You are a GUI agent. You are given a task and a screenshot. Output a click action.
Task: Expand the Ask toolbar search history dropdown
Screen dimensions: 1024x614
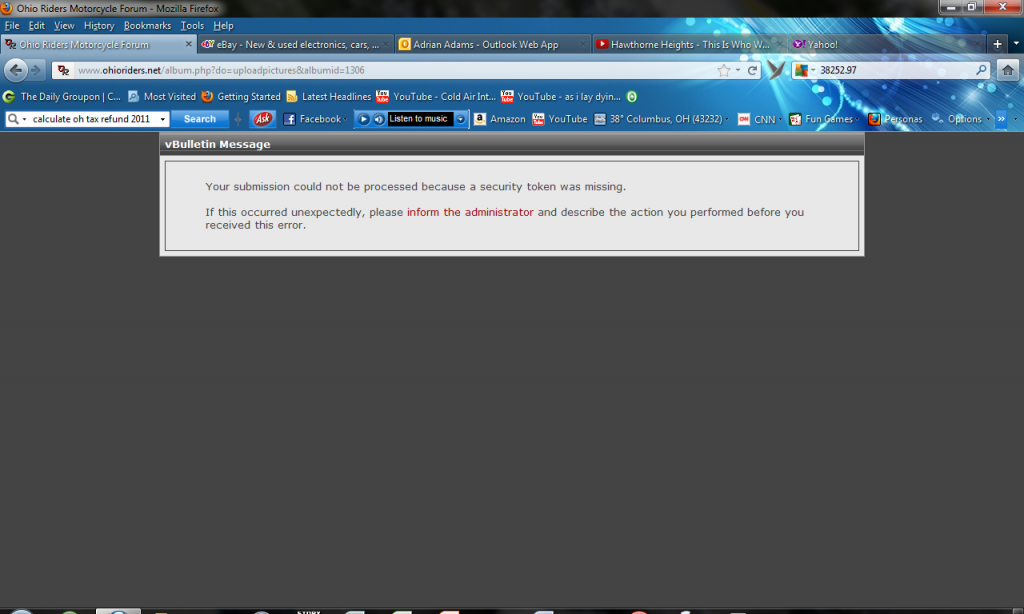(x=163, y=119)
